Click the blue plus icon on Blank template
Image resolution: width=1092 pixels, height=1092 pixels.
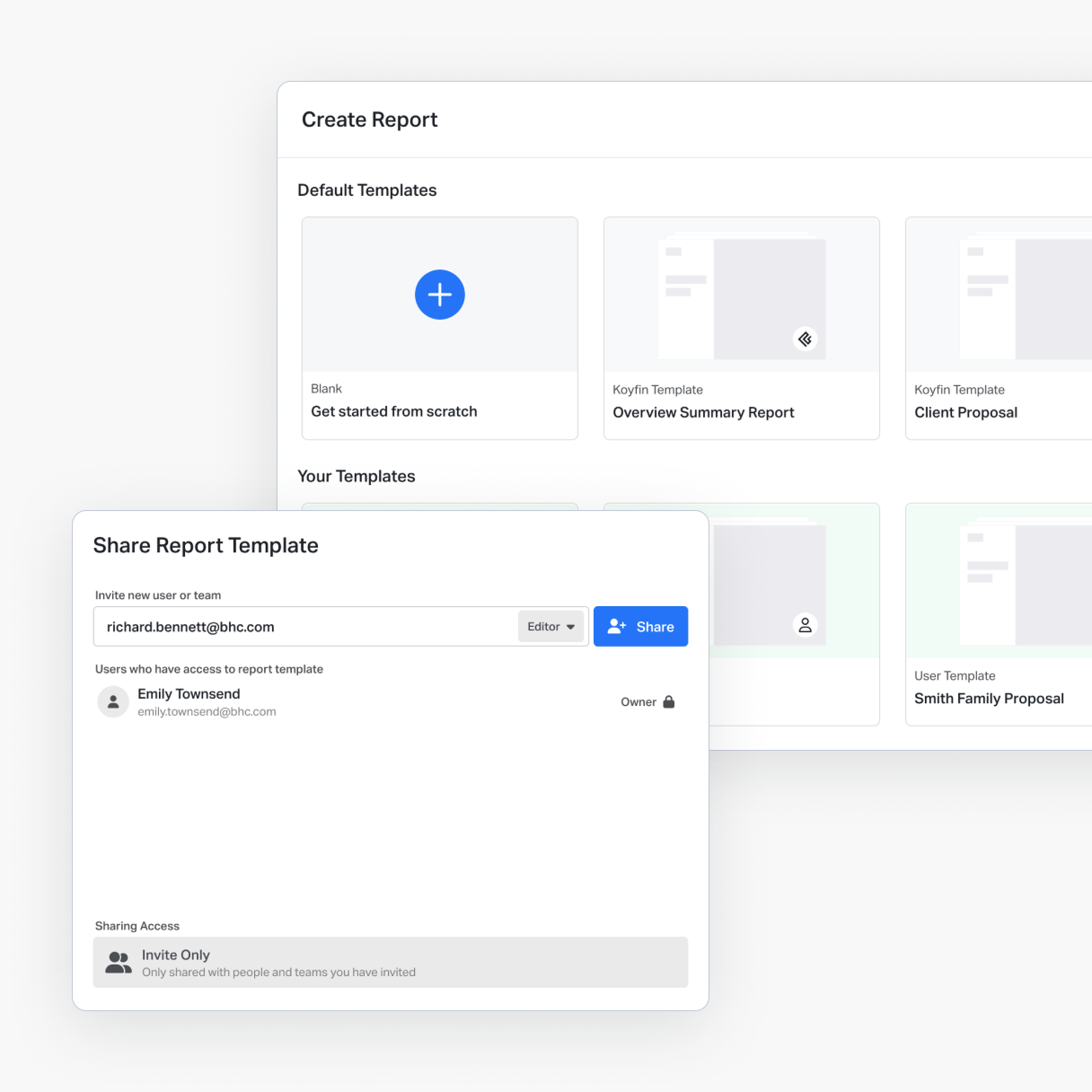[x=439, y=295]
